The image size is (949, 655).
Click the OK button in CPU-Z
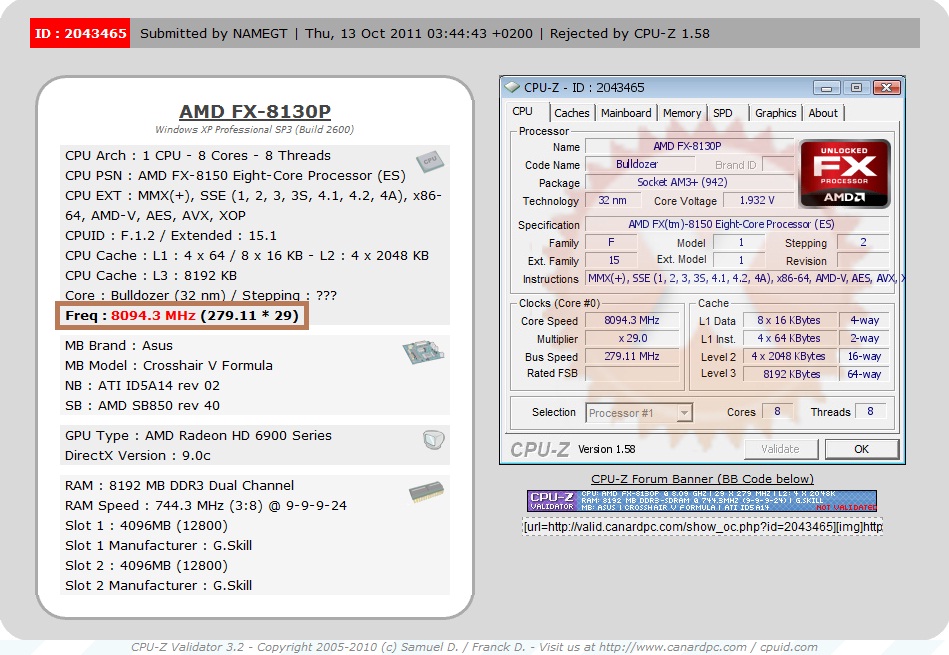pos(861,449)
